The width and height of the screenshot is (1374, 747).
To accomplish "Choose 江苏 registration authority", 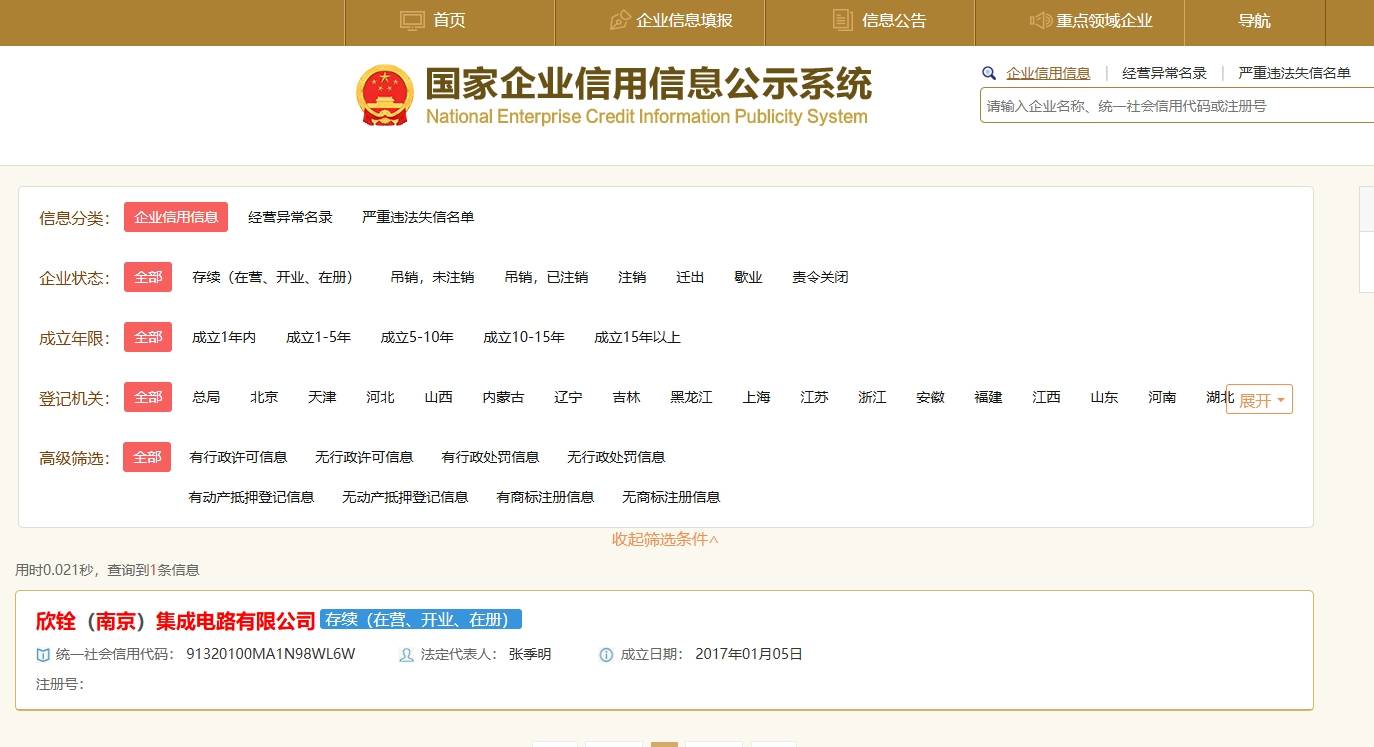I will click(814, 397).
